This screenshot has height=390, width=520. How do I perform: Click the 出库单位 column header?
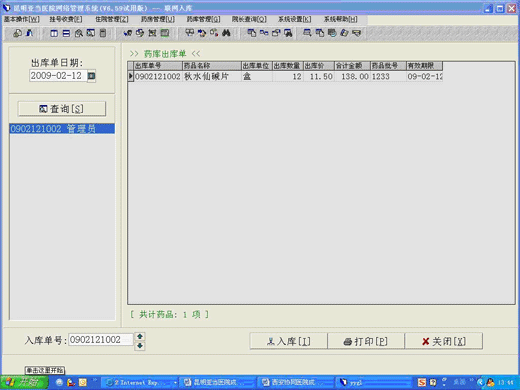click(x=257, y=66)
